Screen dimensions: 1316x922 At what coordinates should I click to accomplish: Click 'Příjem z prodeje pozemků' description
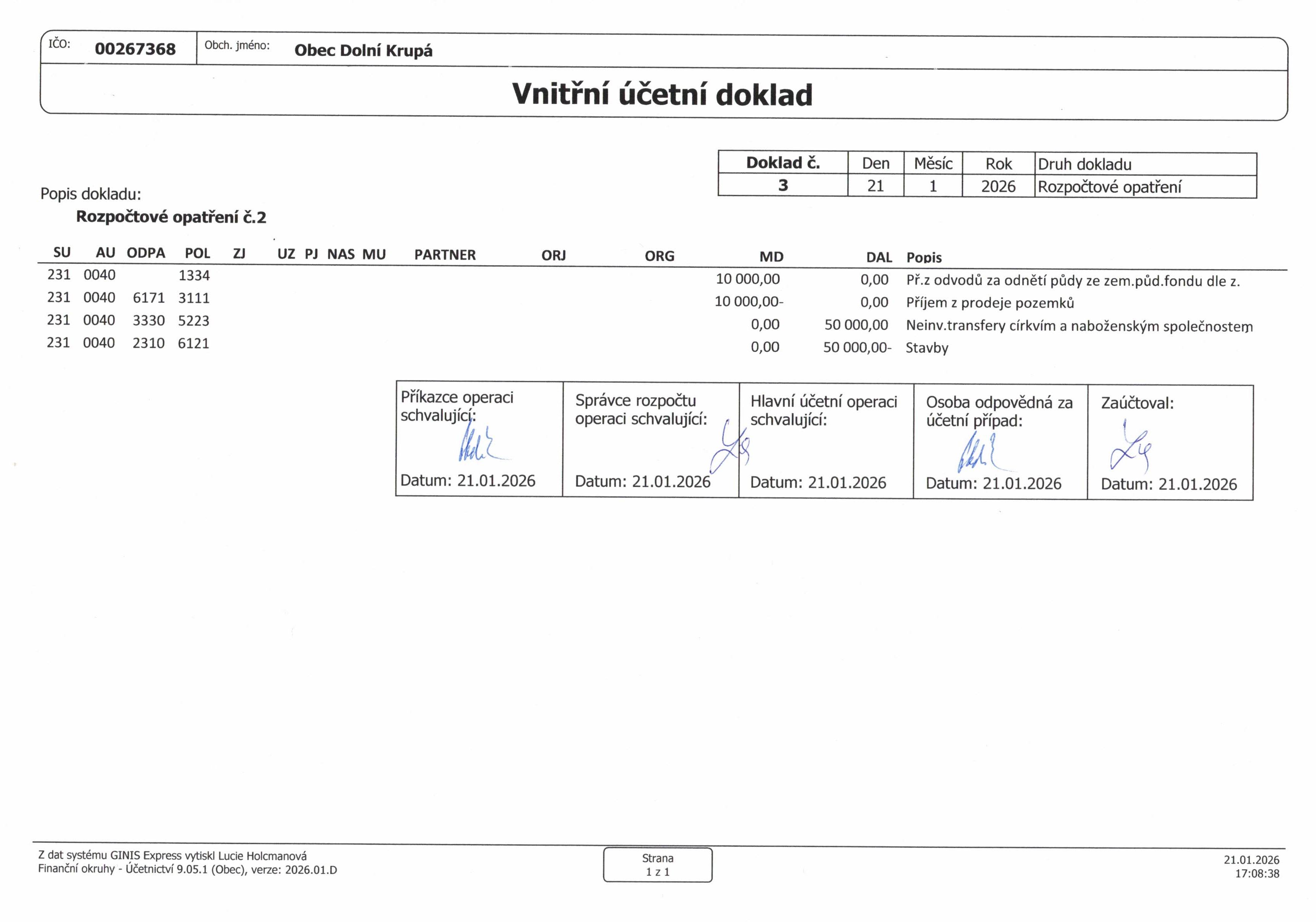(990, 303)
